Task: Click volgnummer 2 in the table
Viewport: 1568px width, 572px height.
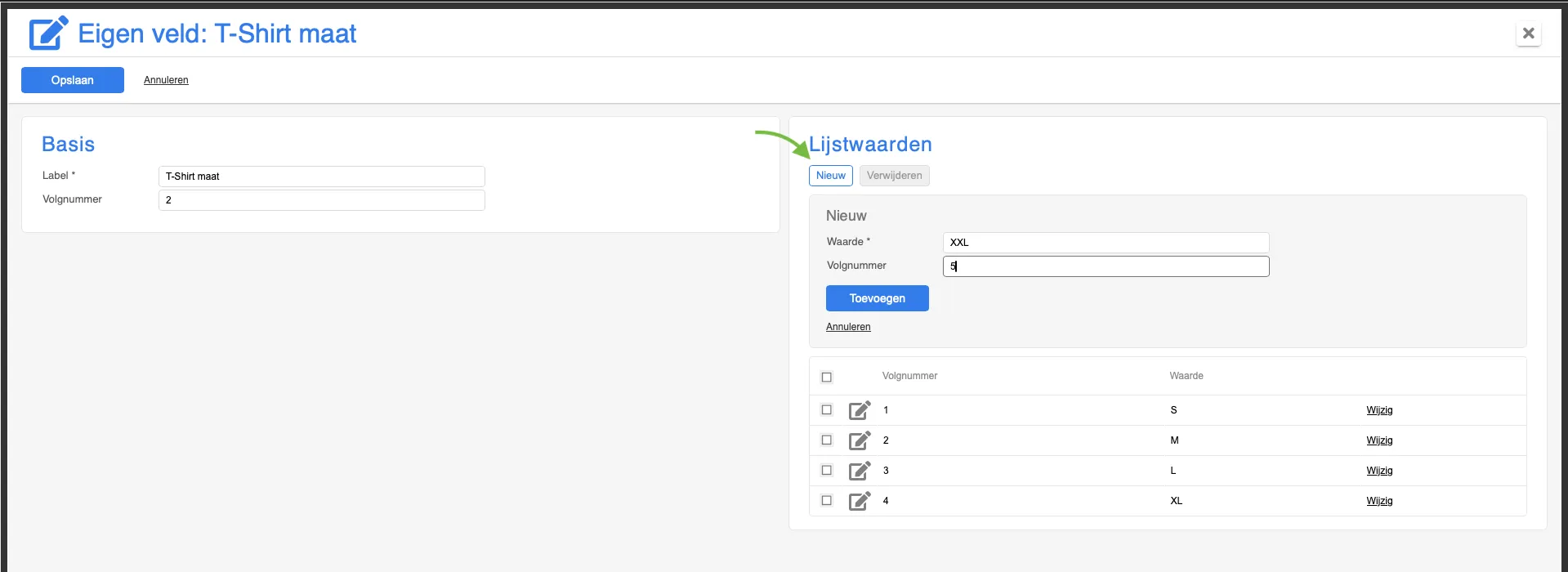Action: point(886,440)
